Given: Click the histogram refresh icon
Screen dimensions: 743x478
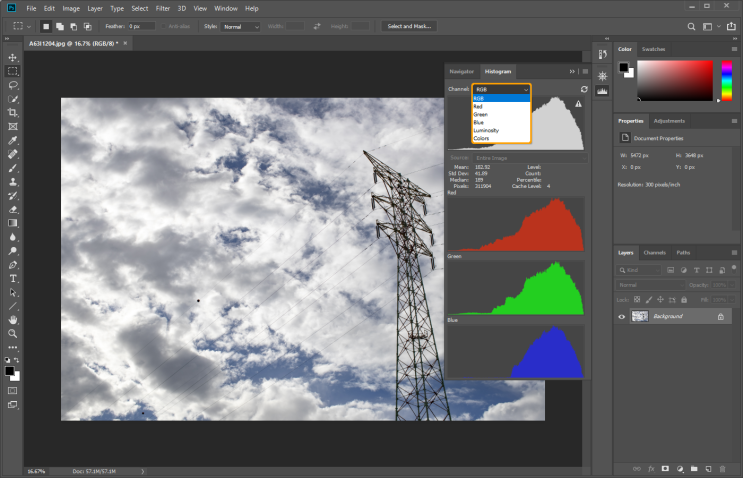Looking at the screenshot, I should [584, 89].
